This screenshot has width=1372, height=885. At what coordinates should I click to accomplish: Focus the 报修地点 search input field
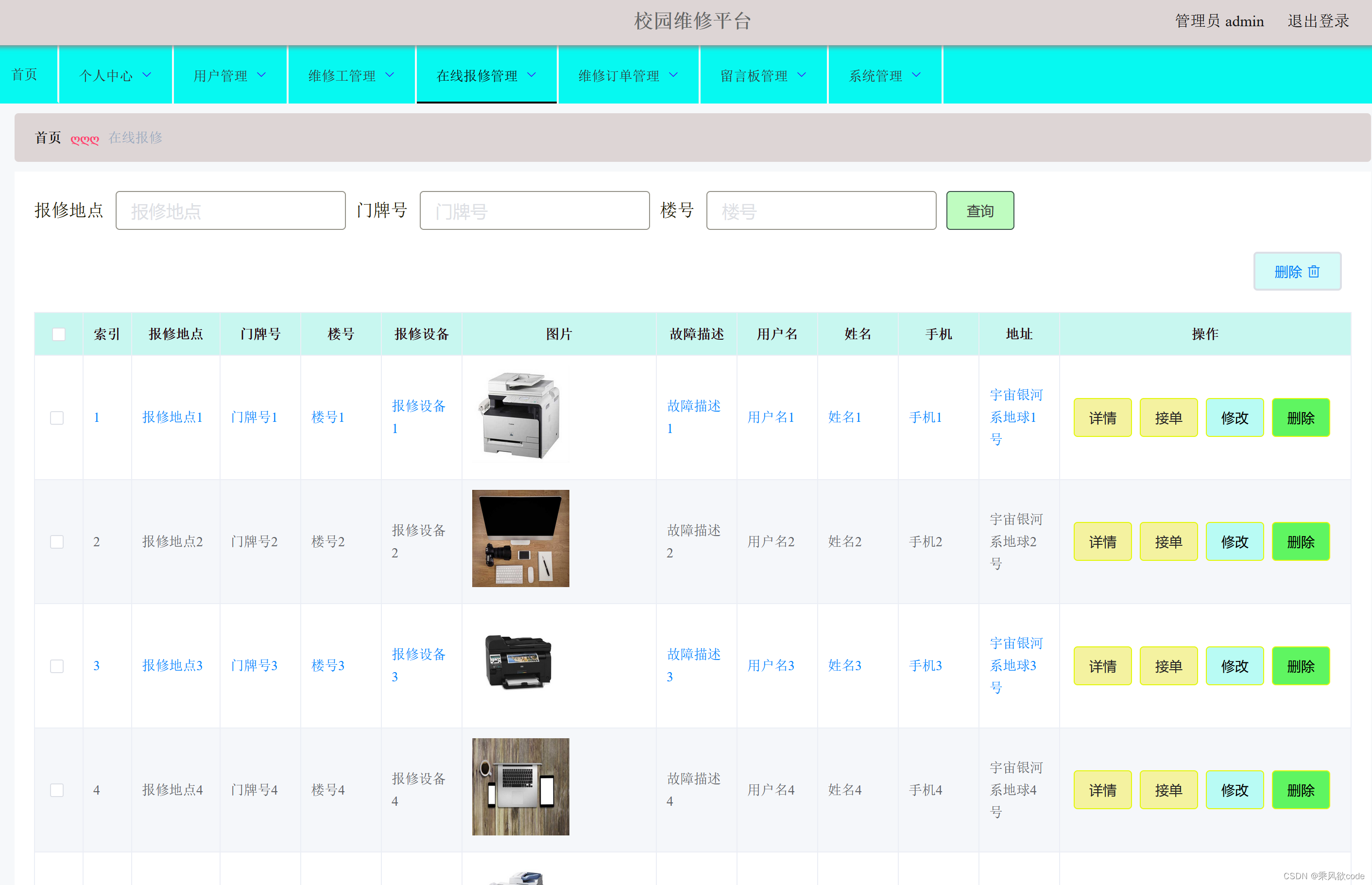click(230, 211)
